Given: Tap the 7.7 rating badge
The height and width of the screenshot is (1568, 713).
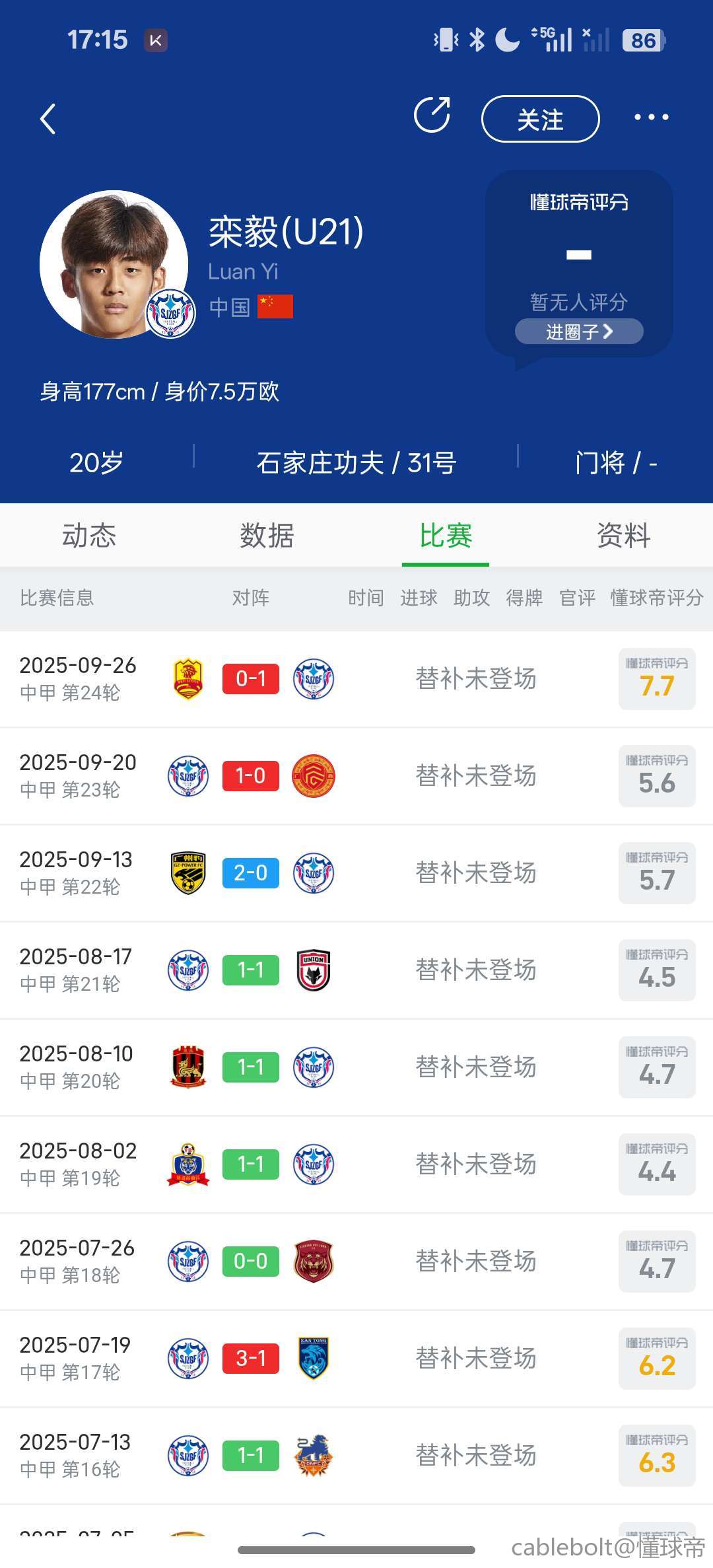Looking at the screenshot, I should pos(657,679).
